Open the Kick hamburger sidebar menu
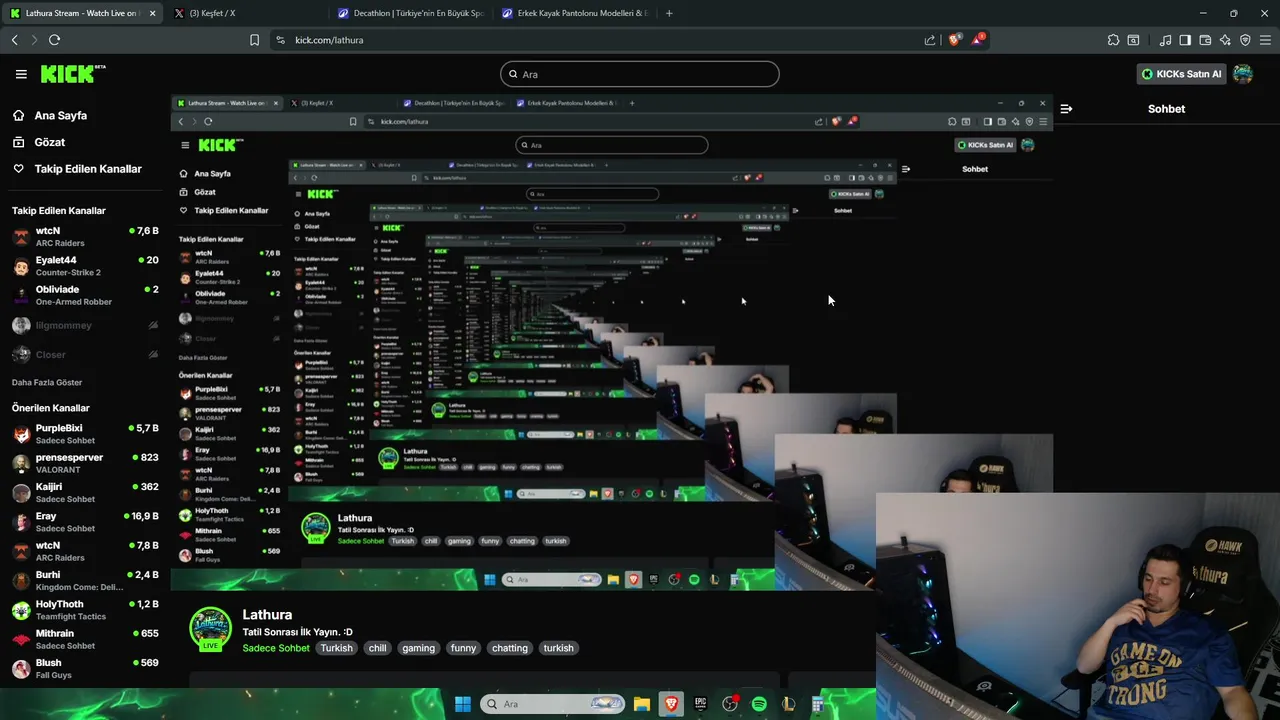The height and width of the screenshot is (720, 1280). (21, 74)
